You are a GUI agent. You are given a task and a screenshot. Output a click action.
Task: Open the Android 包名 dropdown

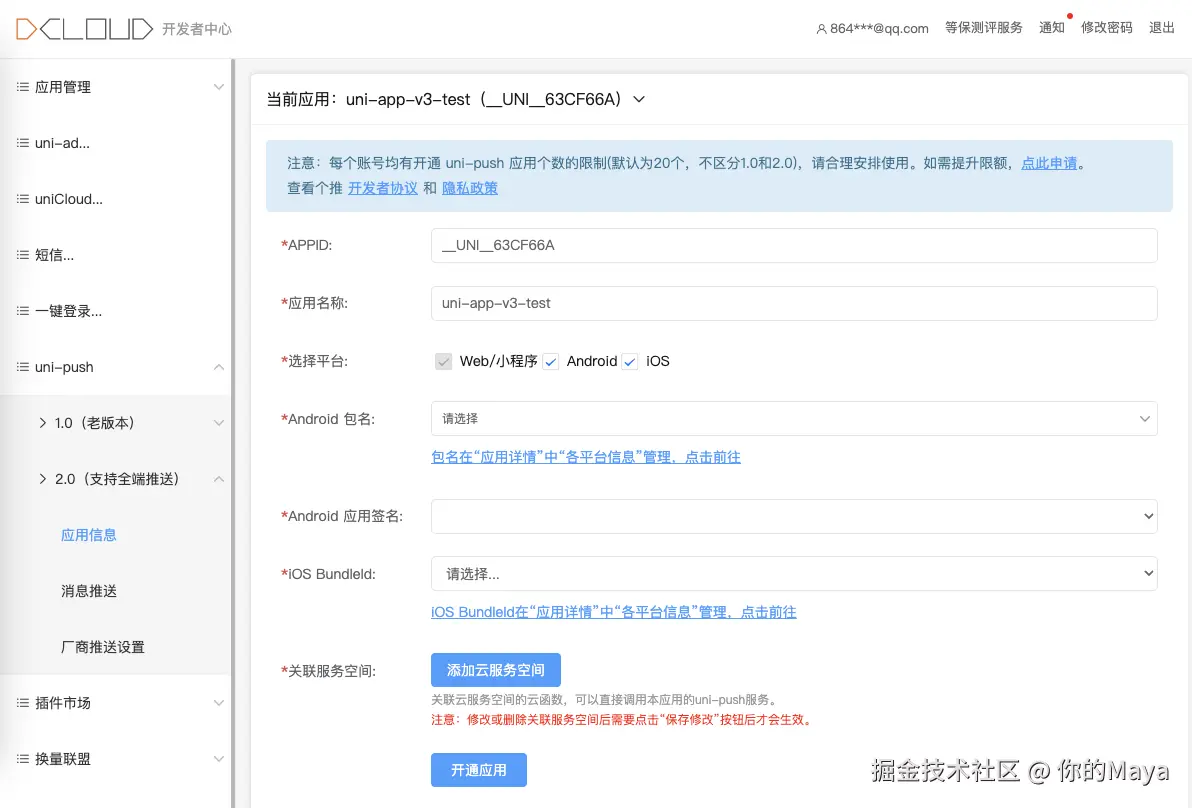click(794, 419)
